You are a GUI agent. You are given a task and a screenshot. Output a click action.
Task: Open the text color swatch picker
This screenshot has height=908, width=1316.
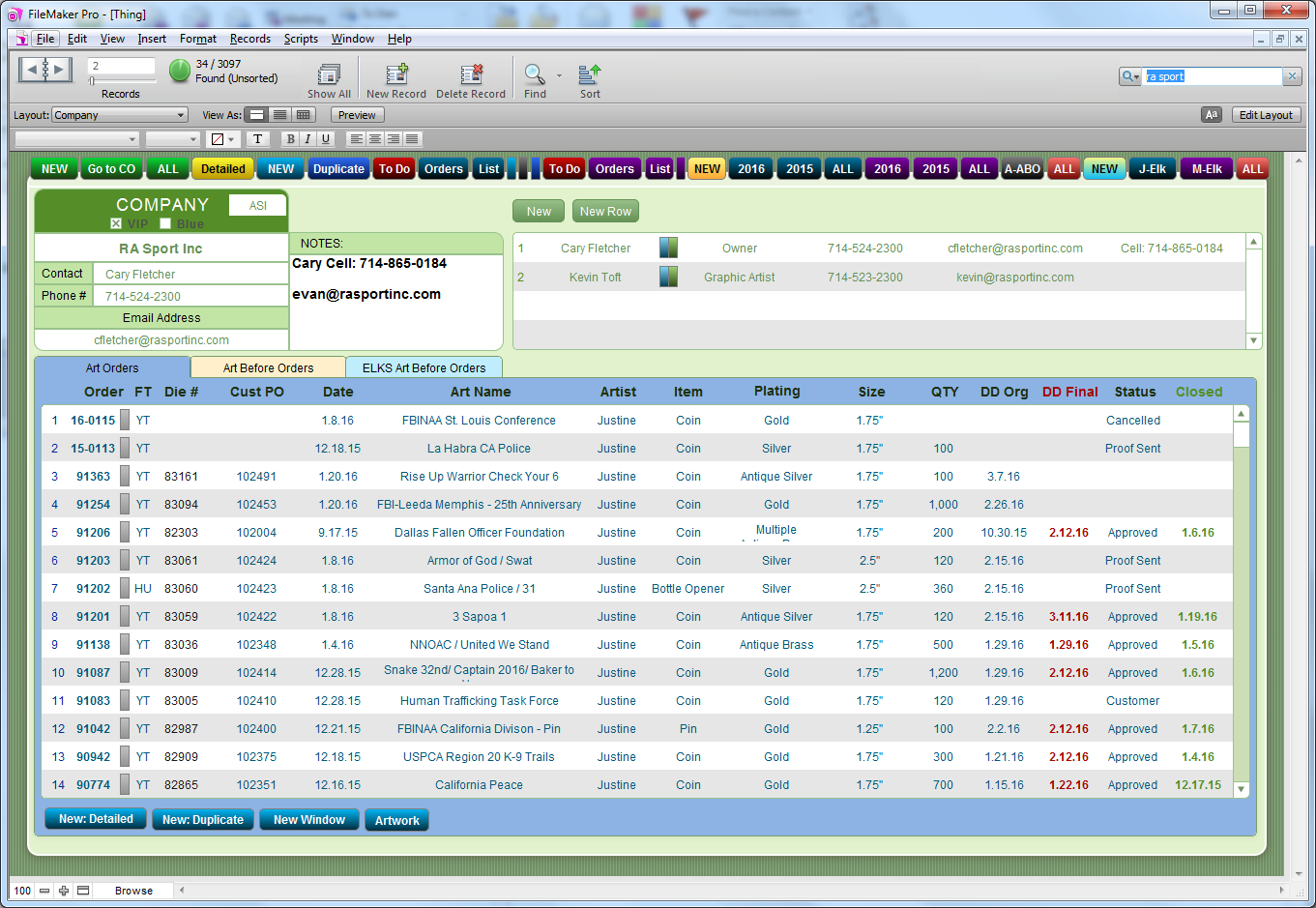222,139
